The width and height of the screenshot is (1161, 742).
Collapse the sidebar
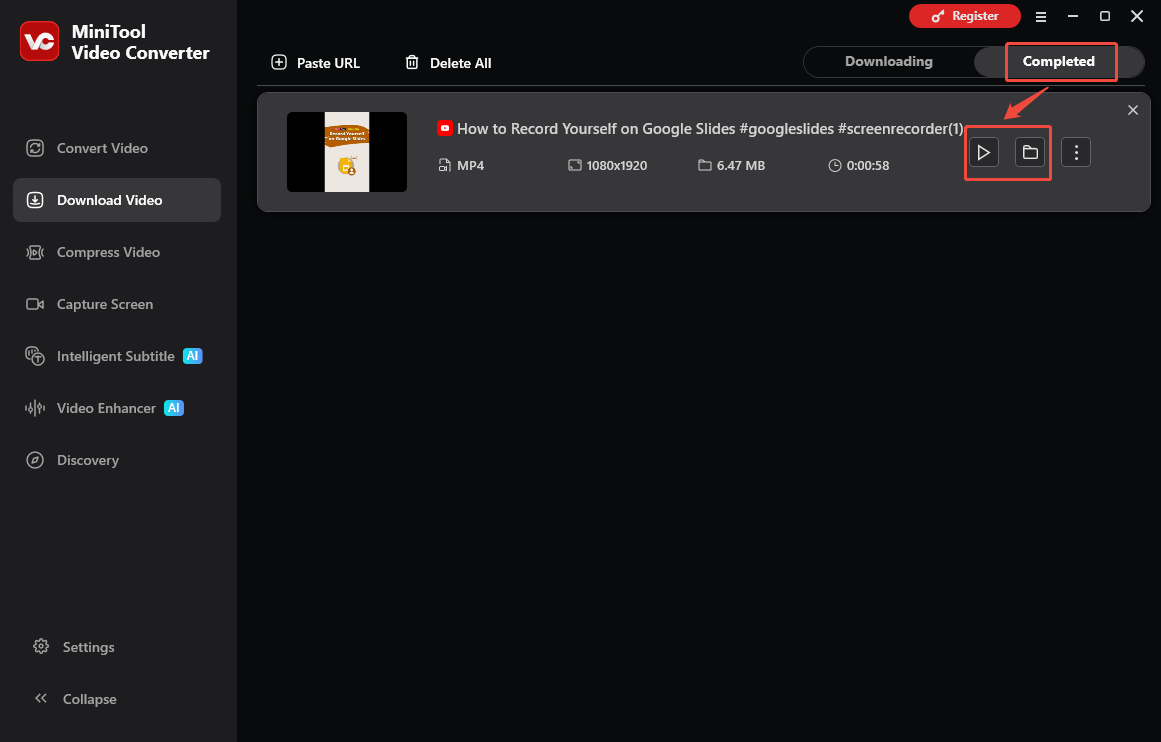point(75,698)
